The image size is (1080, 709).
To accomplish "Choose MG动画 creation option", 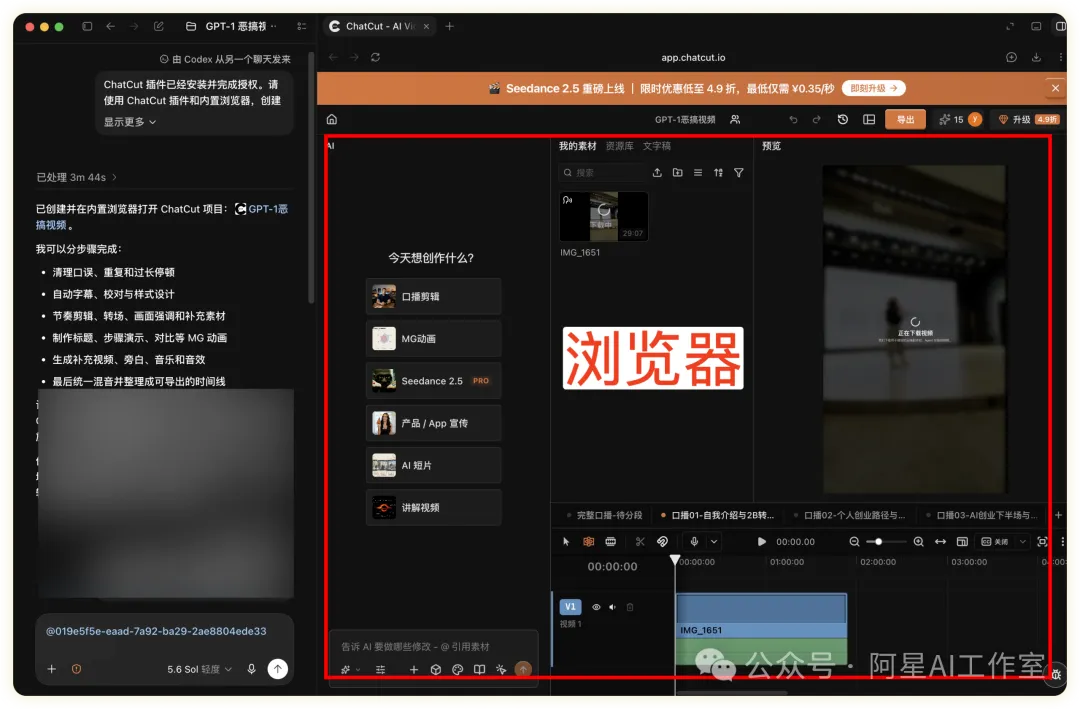I will [x=433, y=338].
